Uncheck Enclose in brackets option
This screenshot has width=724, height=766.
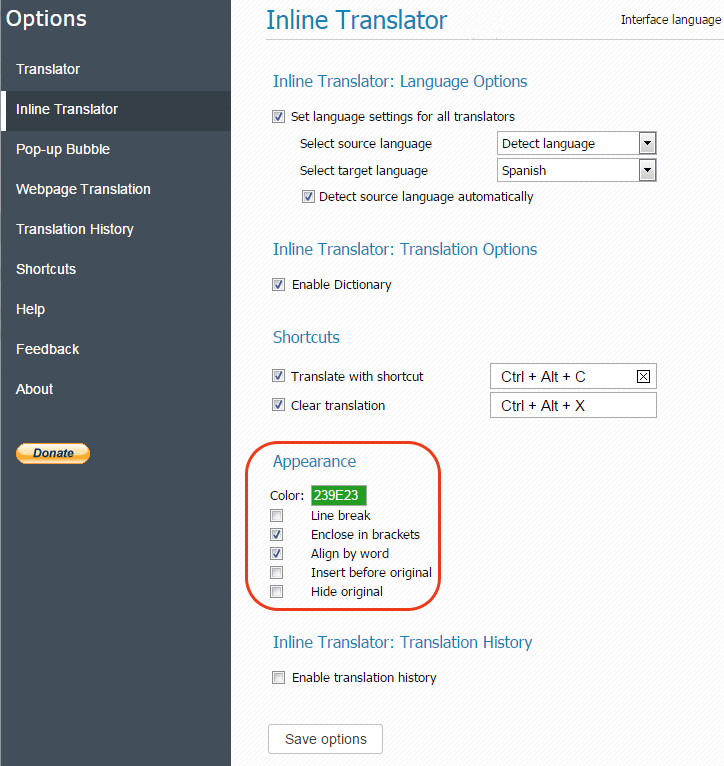pos(277,534)
